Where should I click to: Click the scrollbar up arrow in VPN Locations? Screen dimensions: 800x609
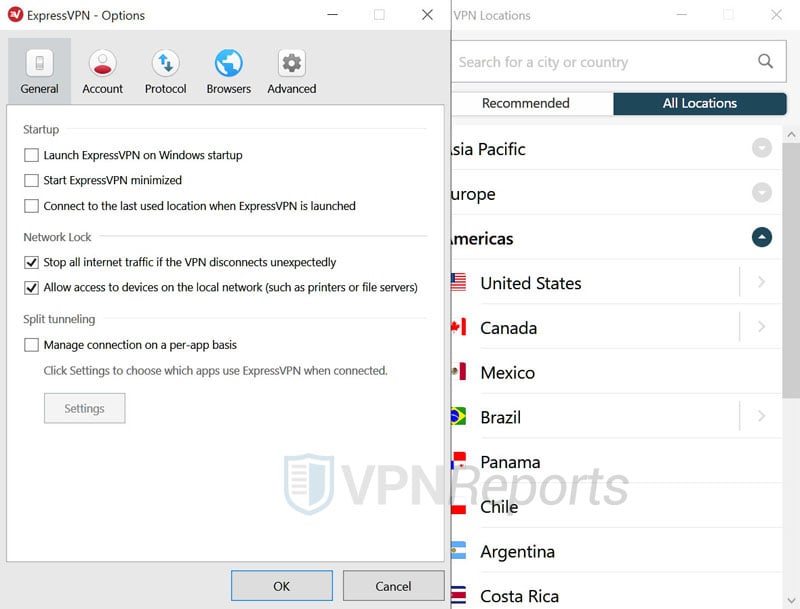pyautogui.click(x=791, y=135)
